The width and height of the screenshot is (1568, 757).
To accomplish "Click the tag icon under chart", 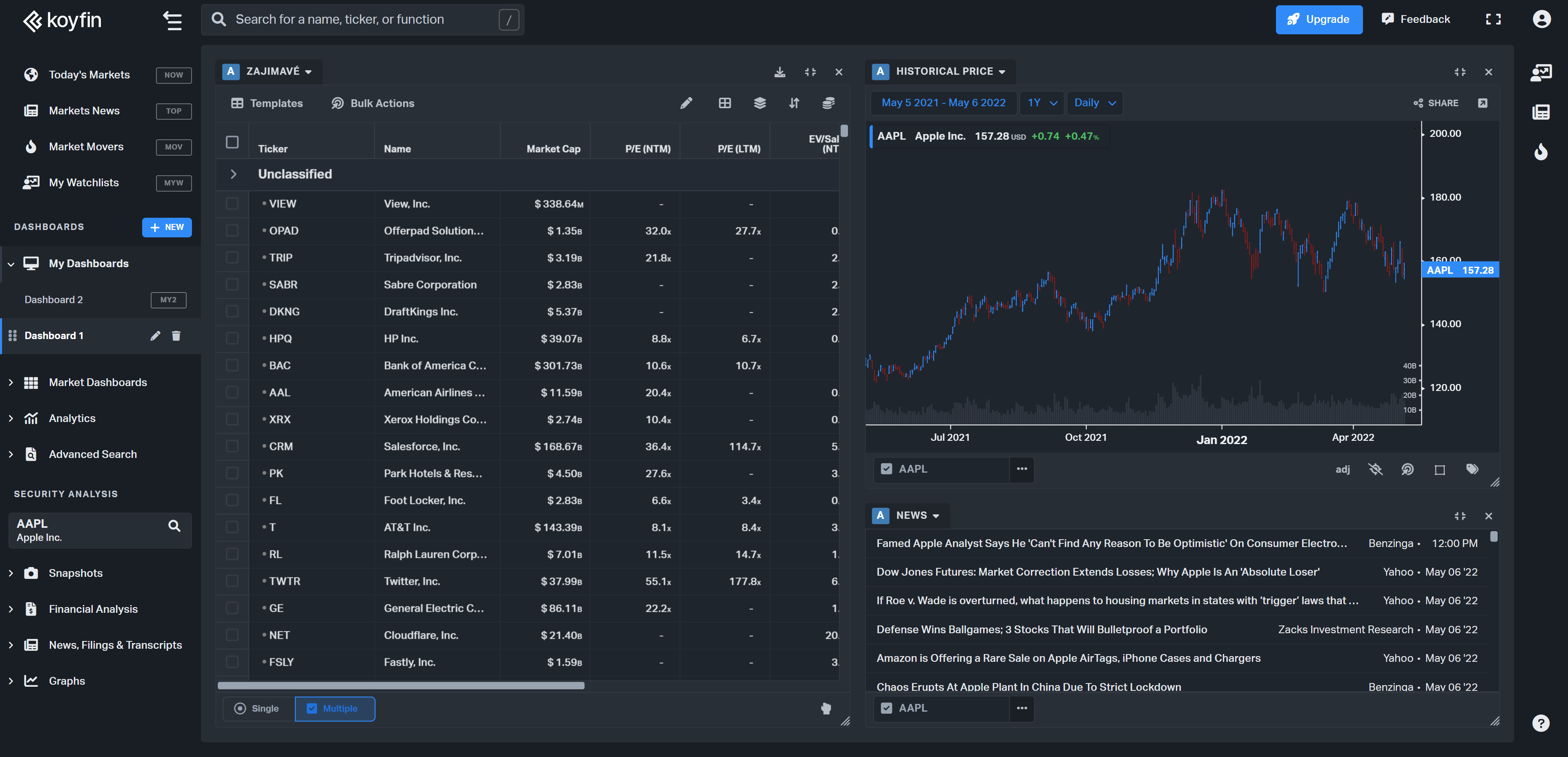I will pos(1472,469).
